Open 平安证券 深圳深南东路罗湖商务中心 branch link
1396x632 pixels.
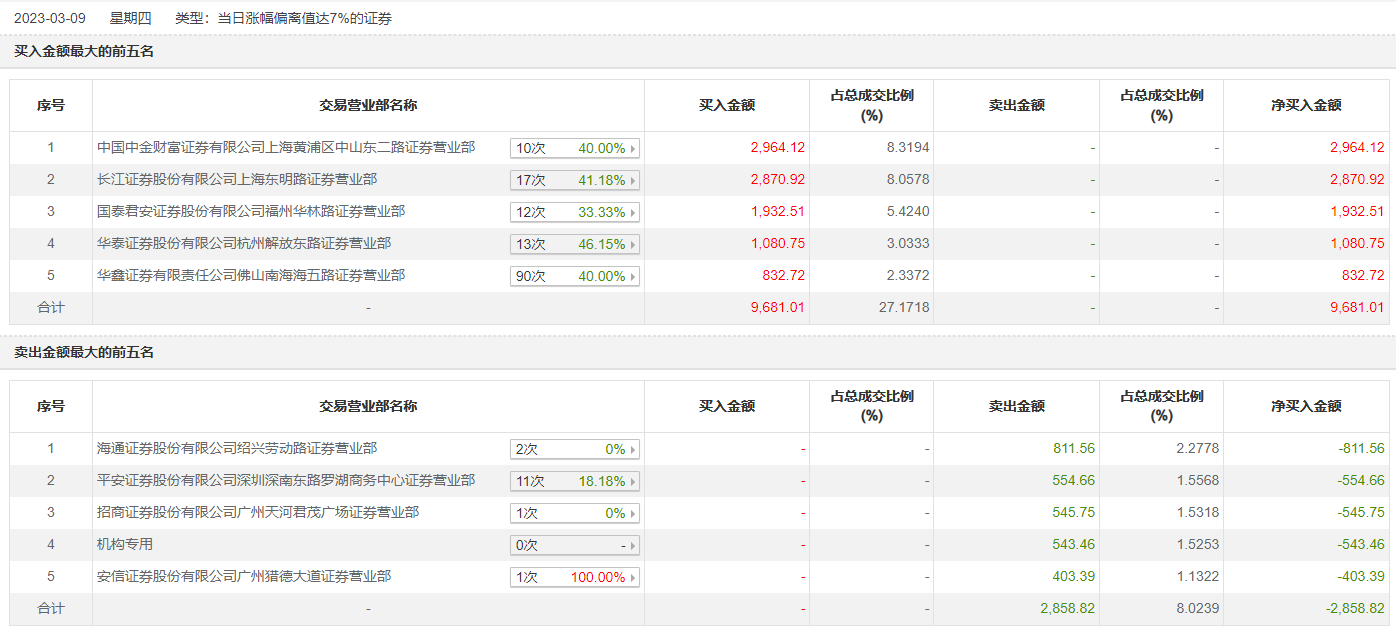click(286, 481)
